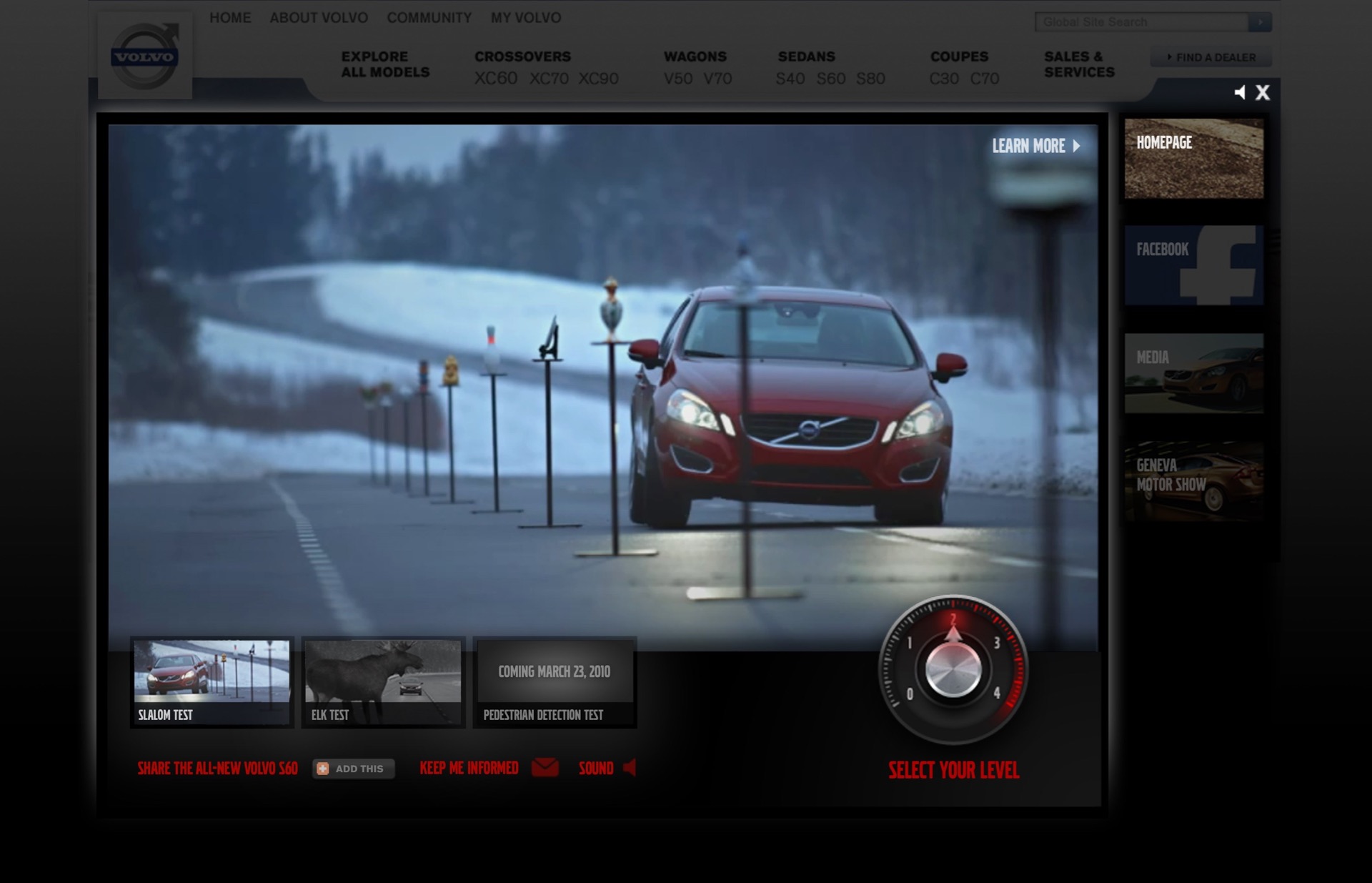The image size is (1372, 883).
Task: Go to the About Volvo menu
Action: click(319, 18)
